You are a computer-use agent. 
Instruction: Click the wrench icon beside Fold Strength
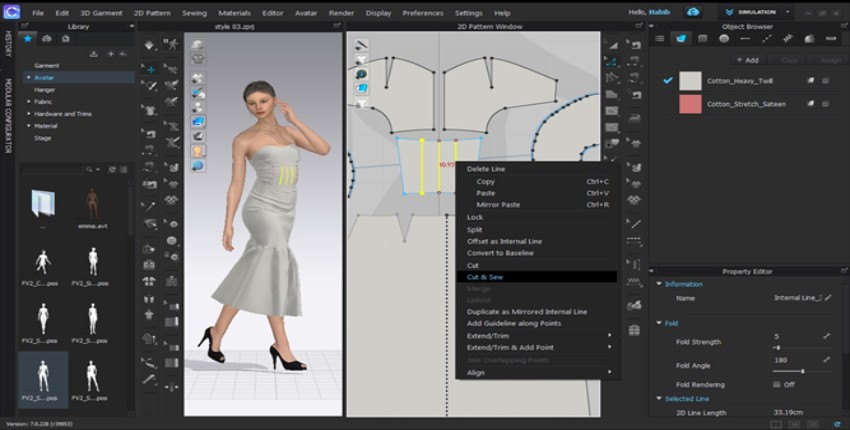pyautogui.click(x=826, y=336)
